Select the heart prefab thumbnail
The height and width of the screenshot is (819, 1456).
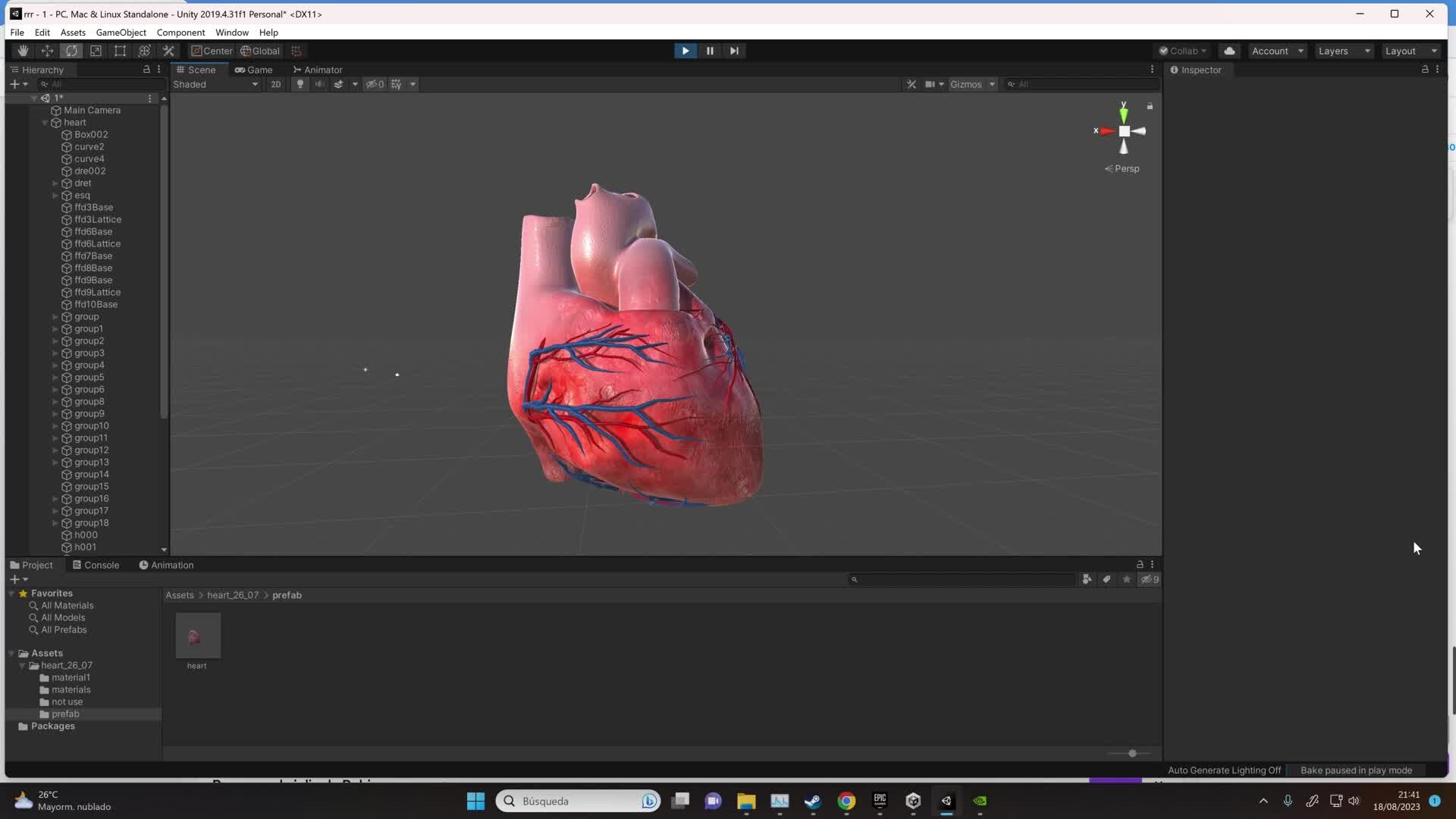point(197,635)
